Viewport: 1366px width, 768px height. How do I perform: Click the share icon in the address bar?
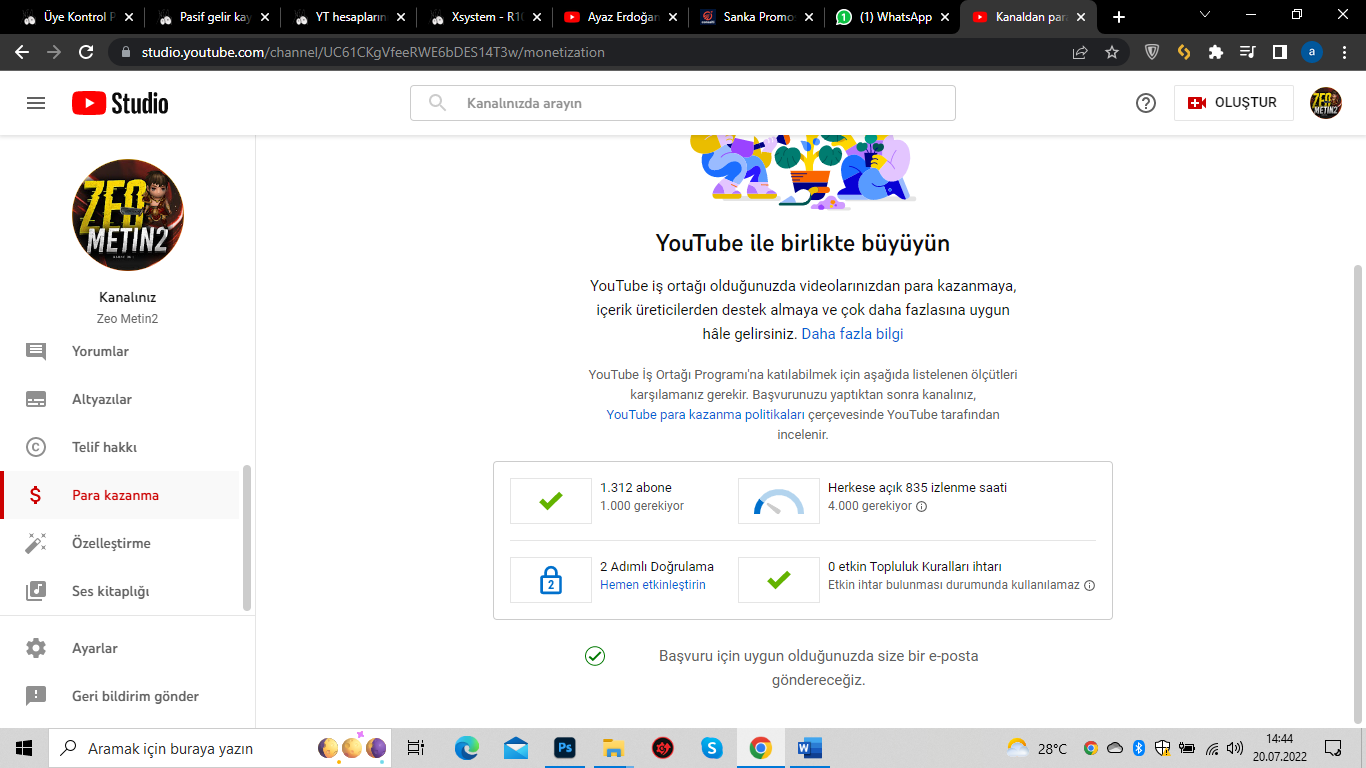click(x=1080, y=52)
